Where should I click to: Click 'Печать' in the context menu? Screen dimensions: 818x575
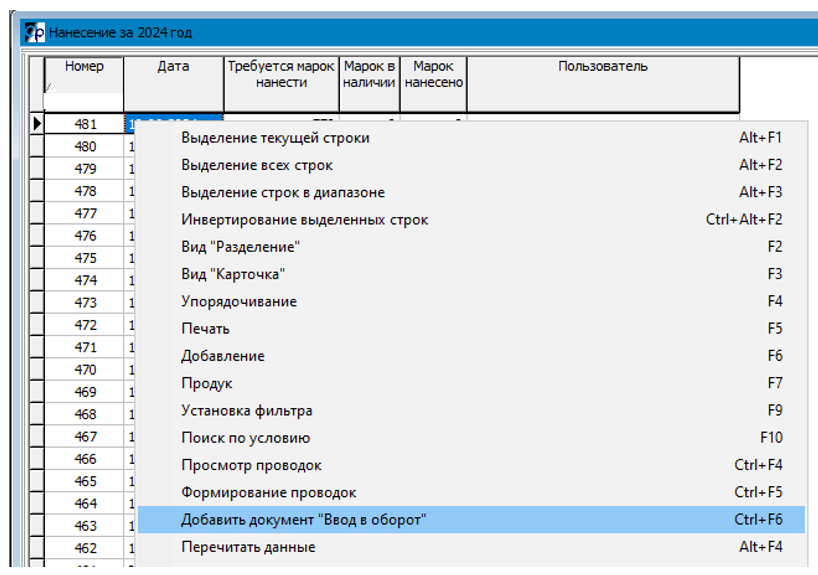(205, 328)
